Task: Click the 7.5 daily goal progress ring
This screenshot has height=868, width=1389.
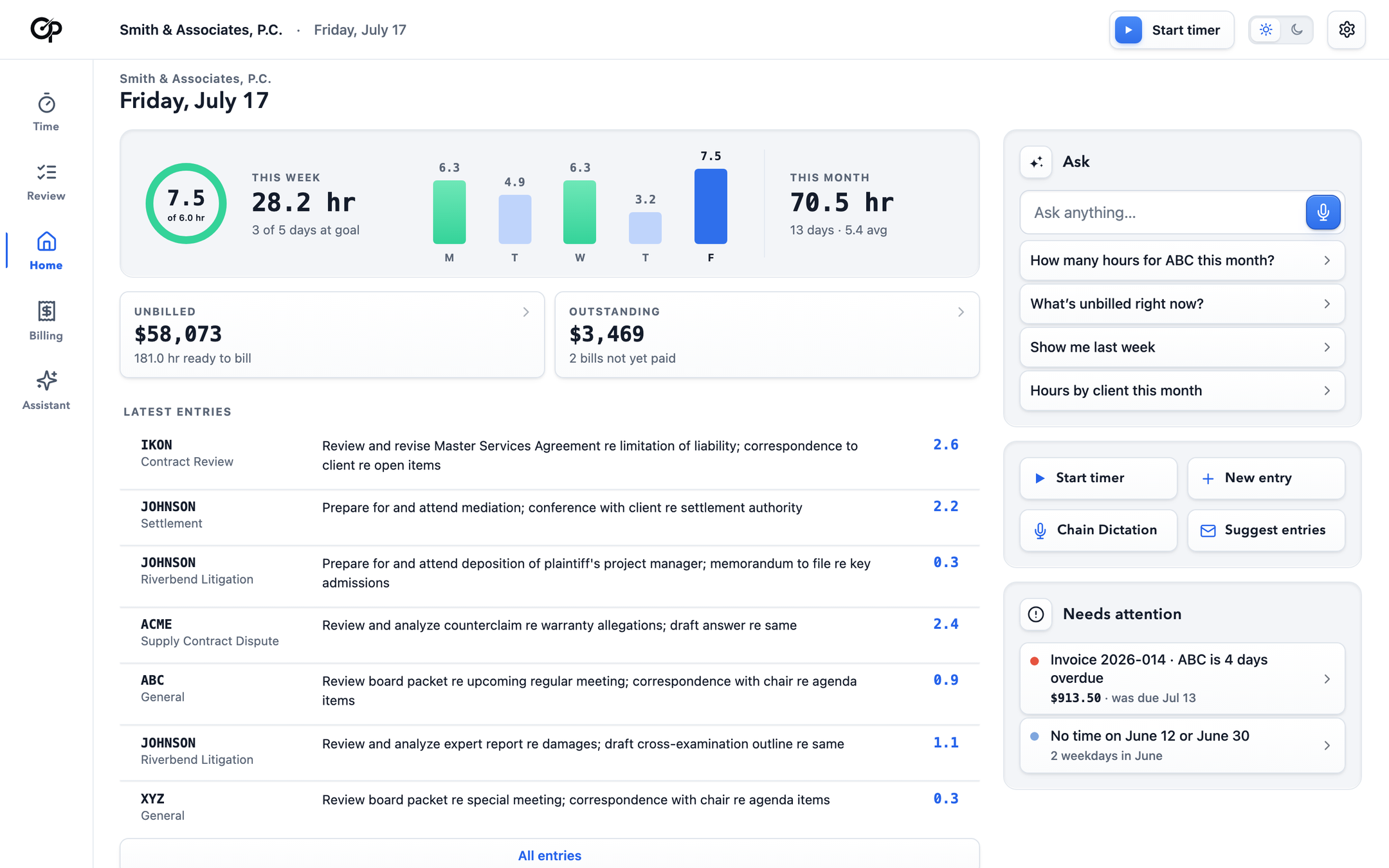Action: click(x=186, y=203)
